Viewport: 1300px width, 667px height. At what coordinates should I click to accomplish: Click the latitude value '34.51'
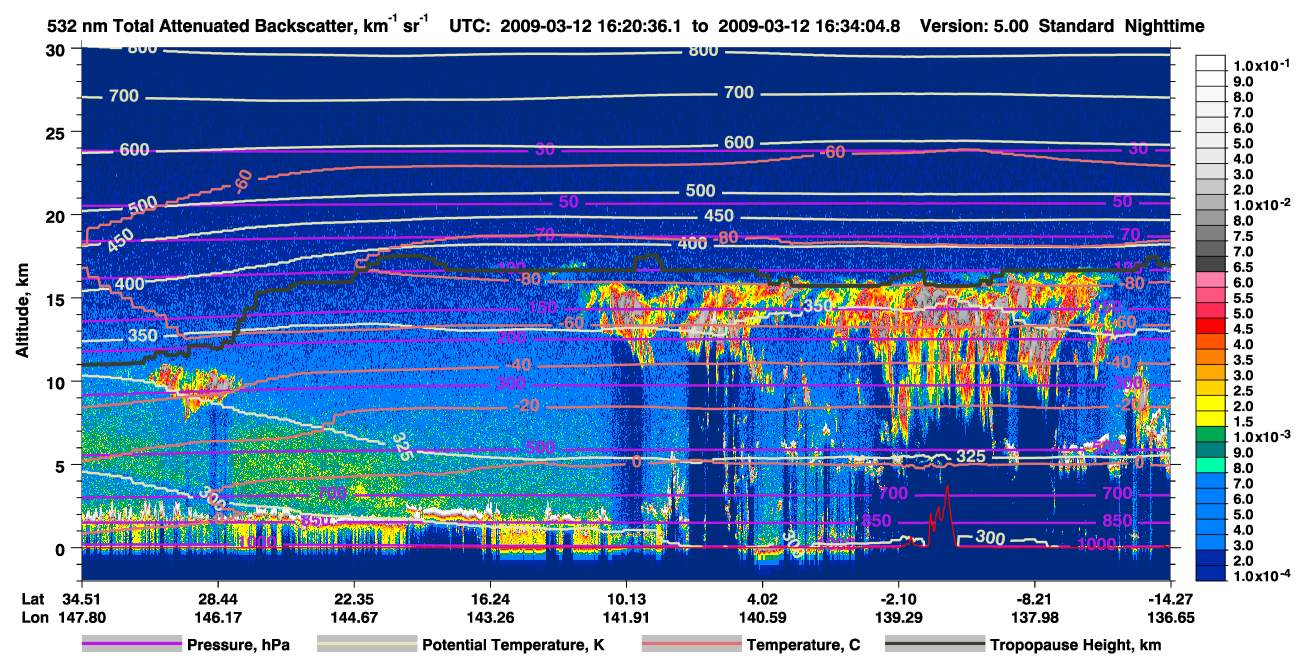pyautogui.click(x=81, y=599)
